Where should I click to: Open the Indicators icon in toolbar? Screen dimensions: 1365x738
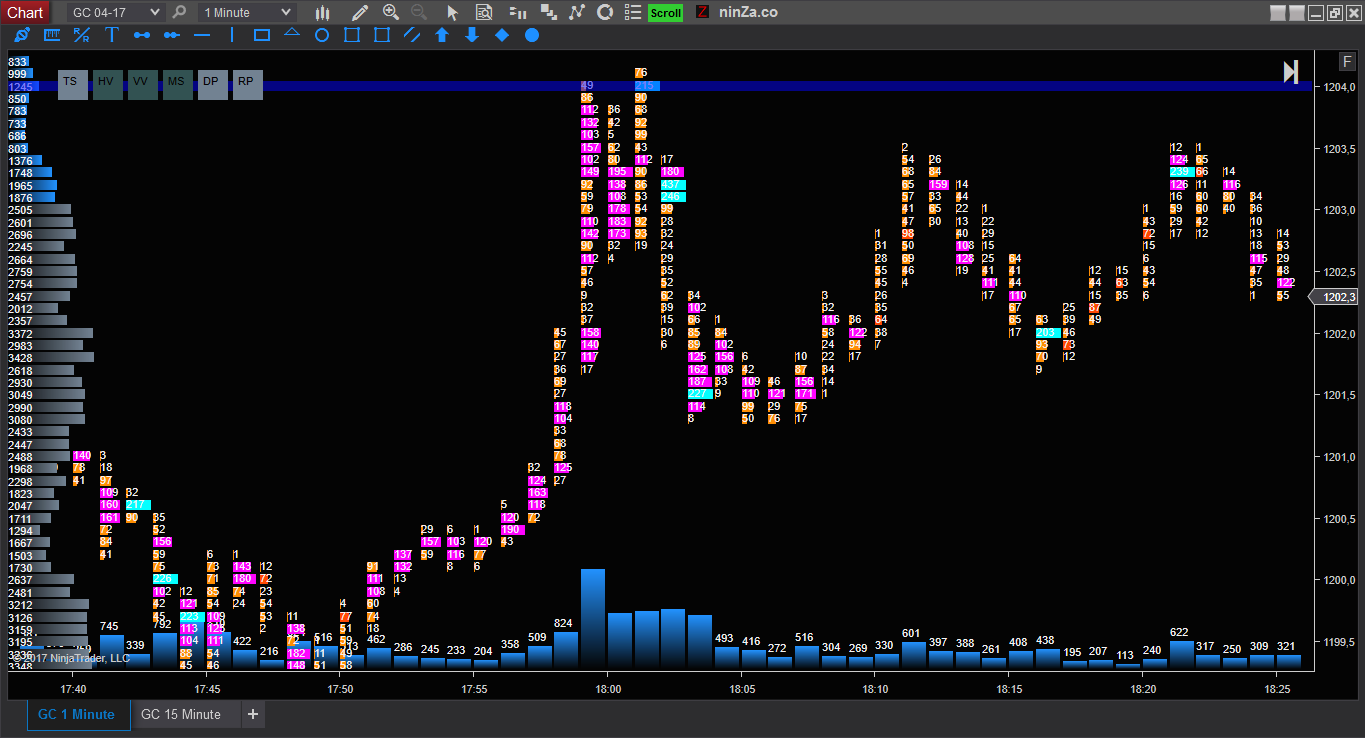[x=576, y=13]
